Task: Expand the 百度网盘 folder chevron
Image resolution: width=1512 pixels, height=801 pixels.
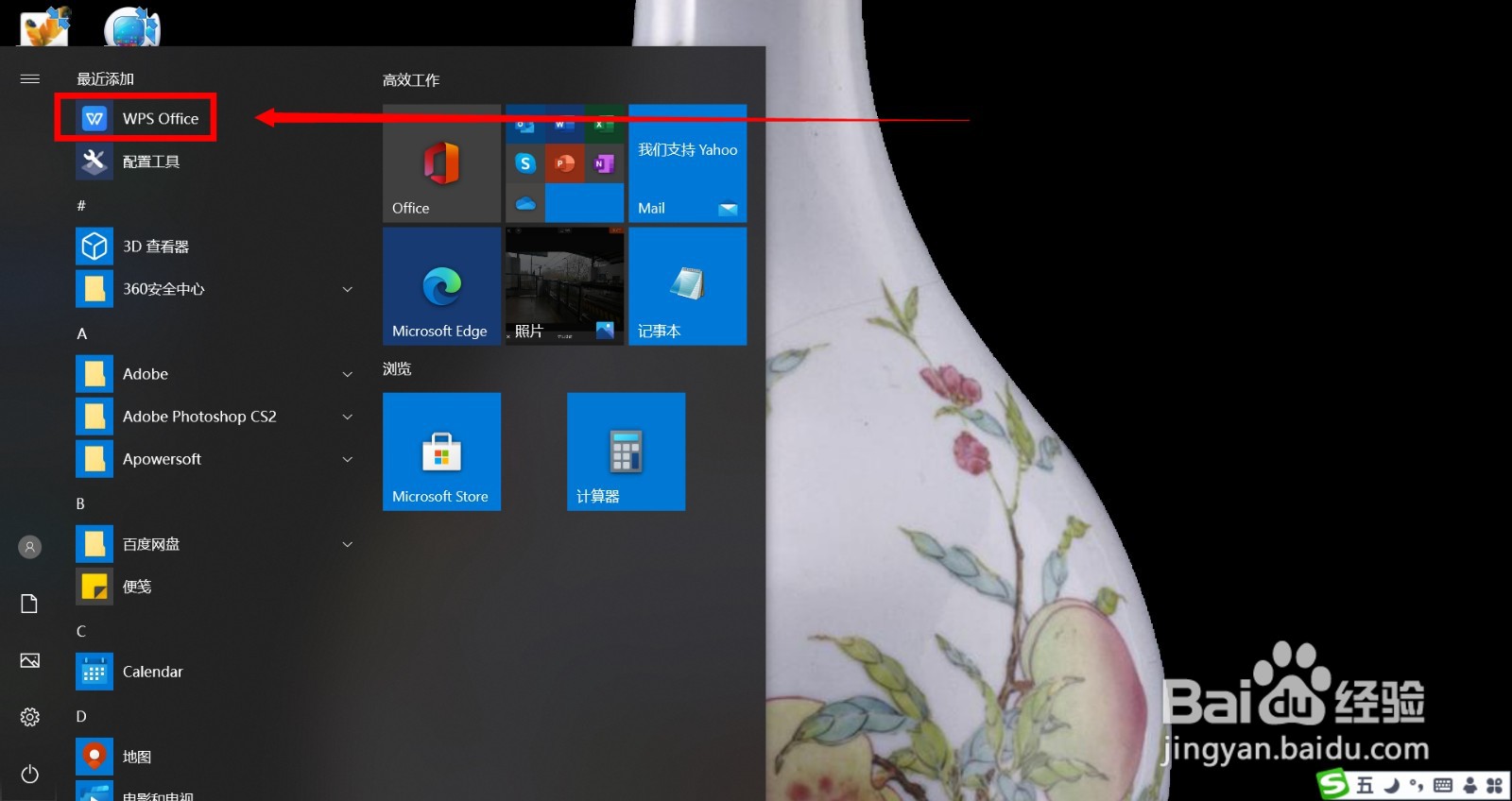Action: [347, 544]
